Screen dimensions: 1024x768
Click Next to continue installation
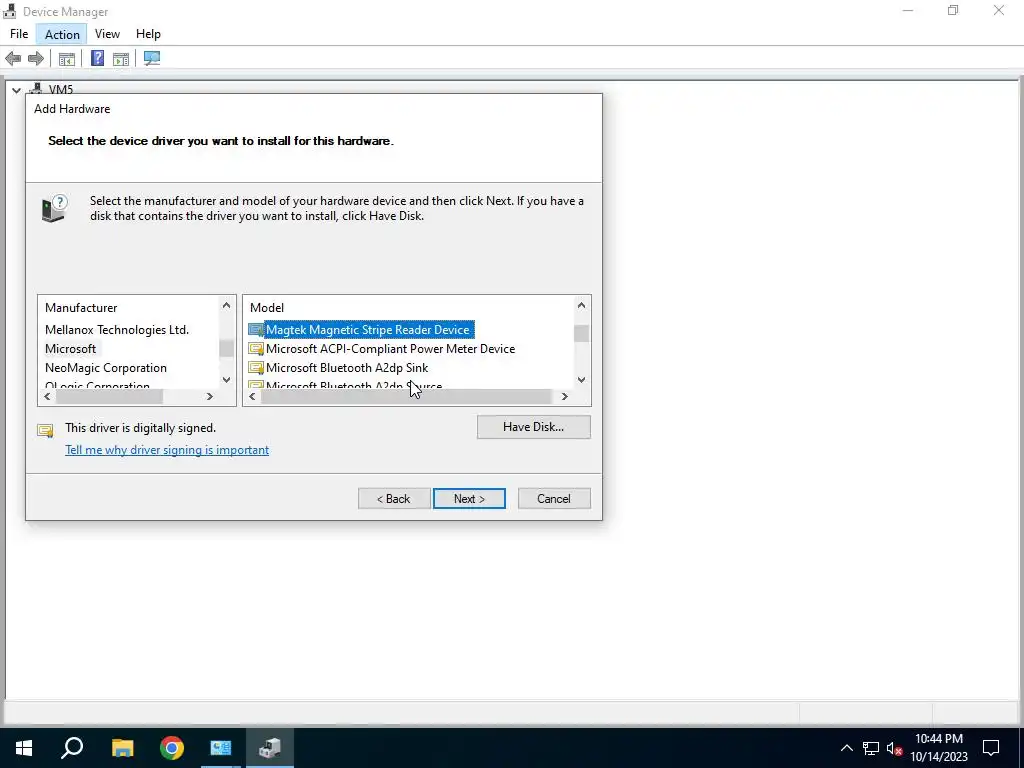tap(469, 499)
